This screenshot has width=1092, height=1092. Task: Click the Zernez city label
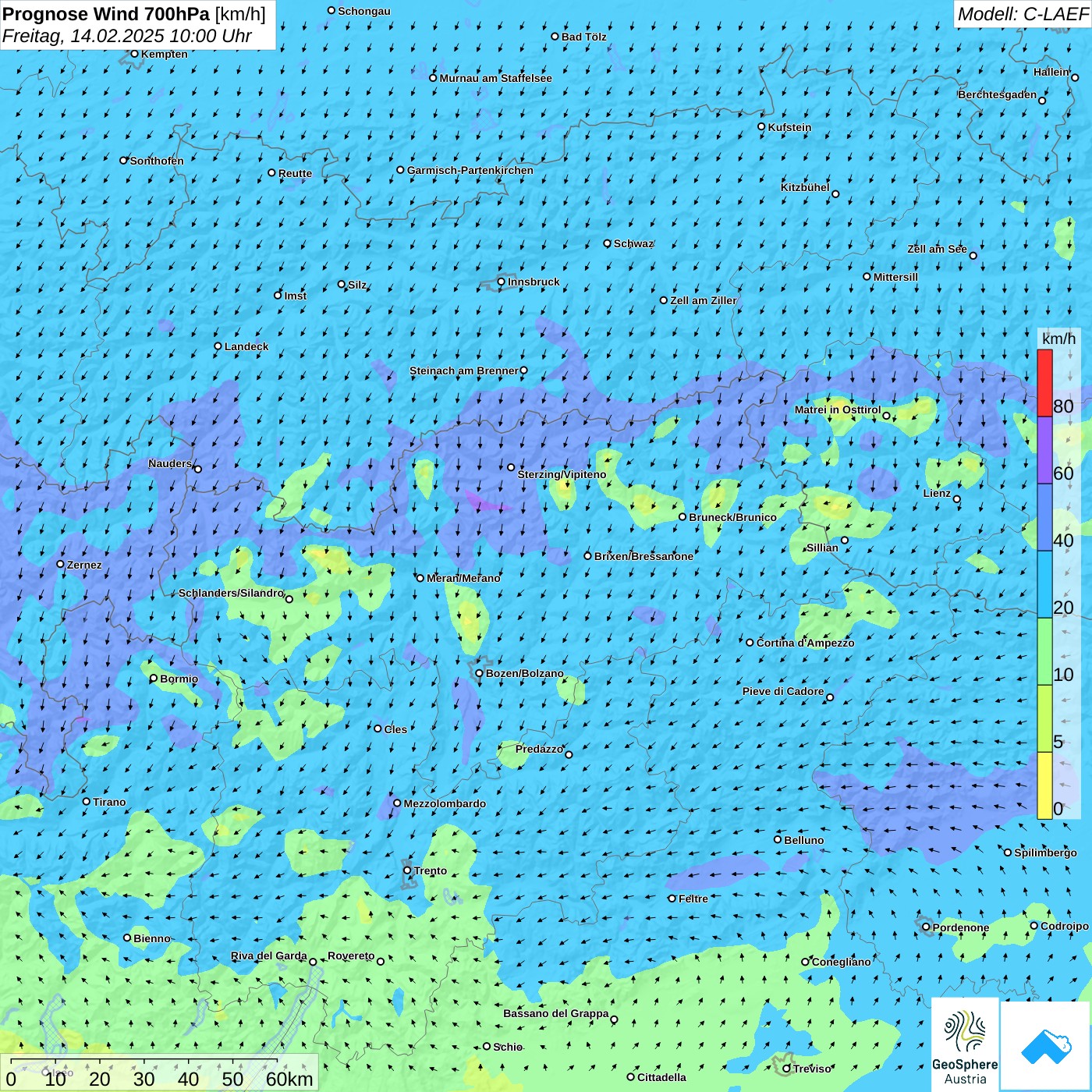click(84, 565)
